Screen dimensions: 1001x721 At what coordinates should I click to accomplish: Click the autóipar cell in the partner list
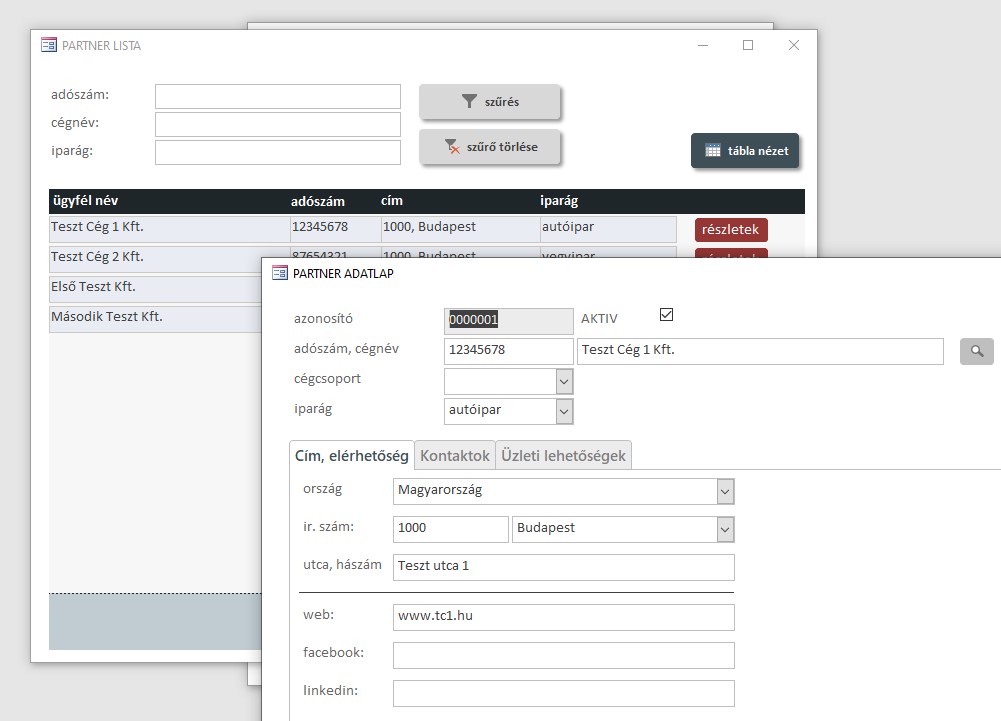point(608,229)
